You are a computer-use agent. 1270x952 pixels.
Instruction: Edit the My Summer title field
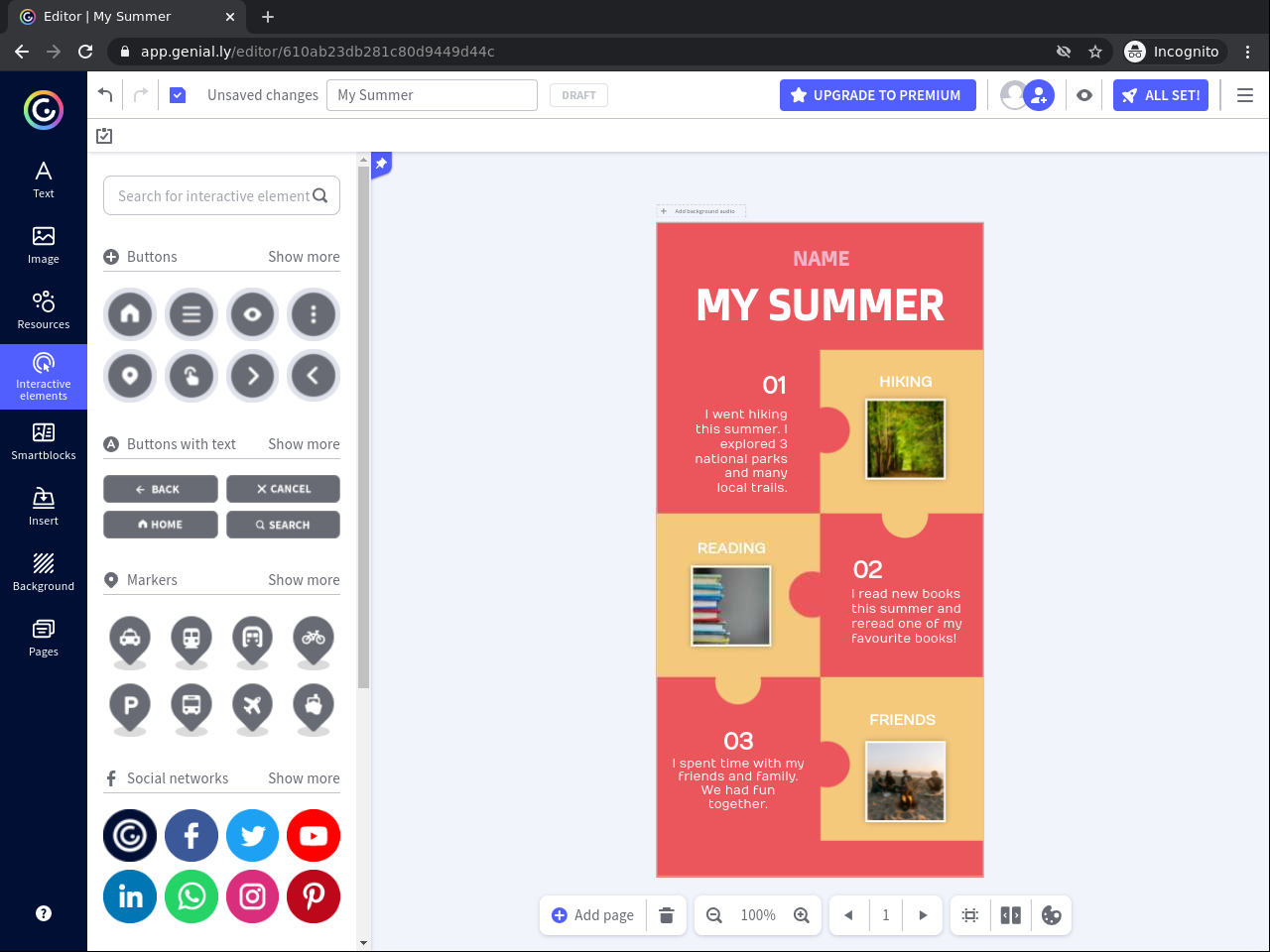click(x=432, y=95)
